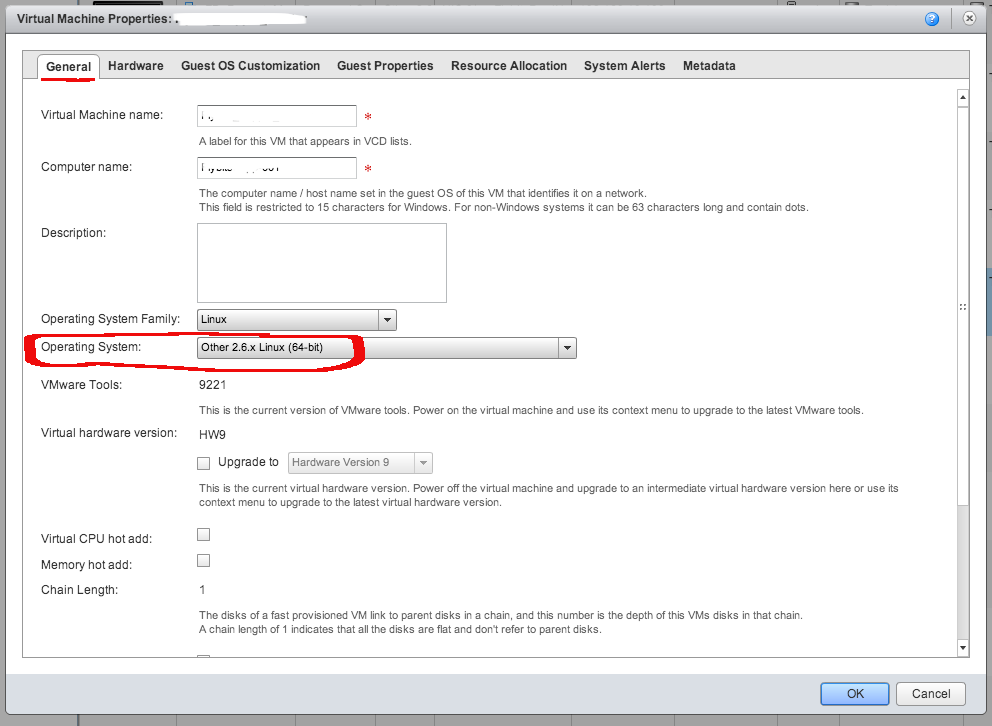Screen dimensions: 992x726
Task: Click the scrollbar up arrow
Action: coord(963,98)
